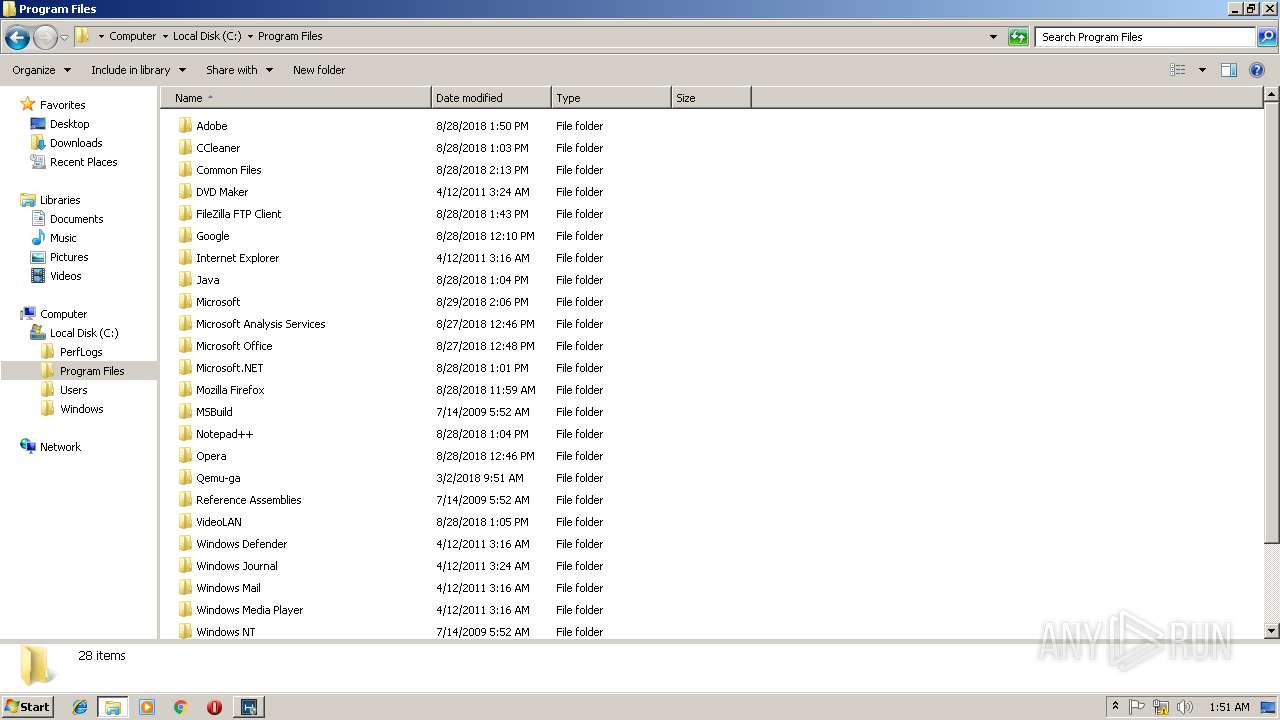
Task: Select the Mozilla Firefox folder icon
Action: coord(185,390)
